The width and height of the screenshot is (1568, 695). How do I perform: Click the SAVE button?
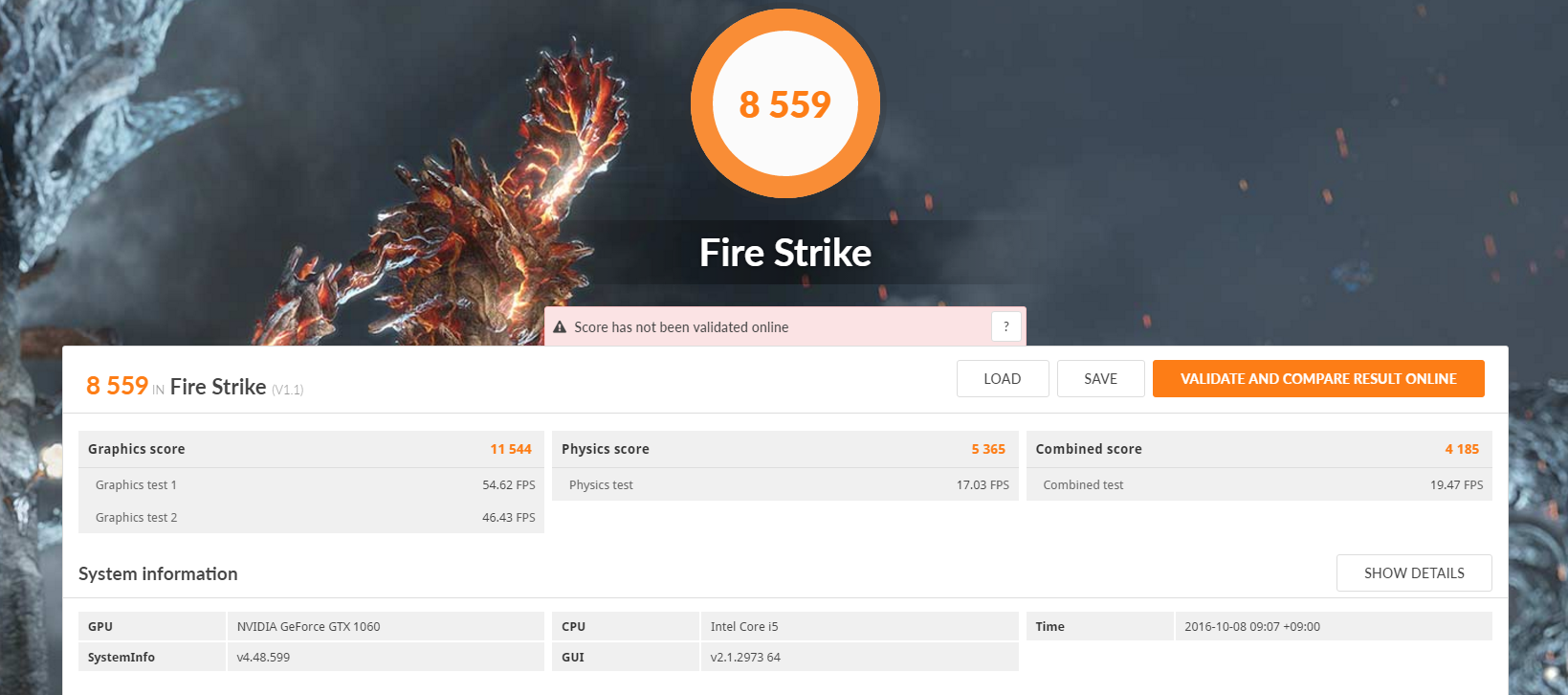(x=1101, y=379)
